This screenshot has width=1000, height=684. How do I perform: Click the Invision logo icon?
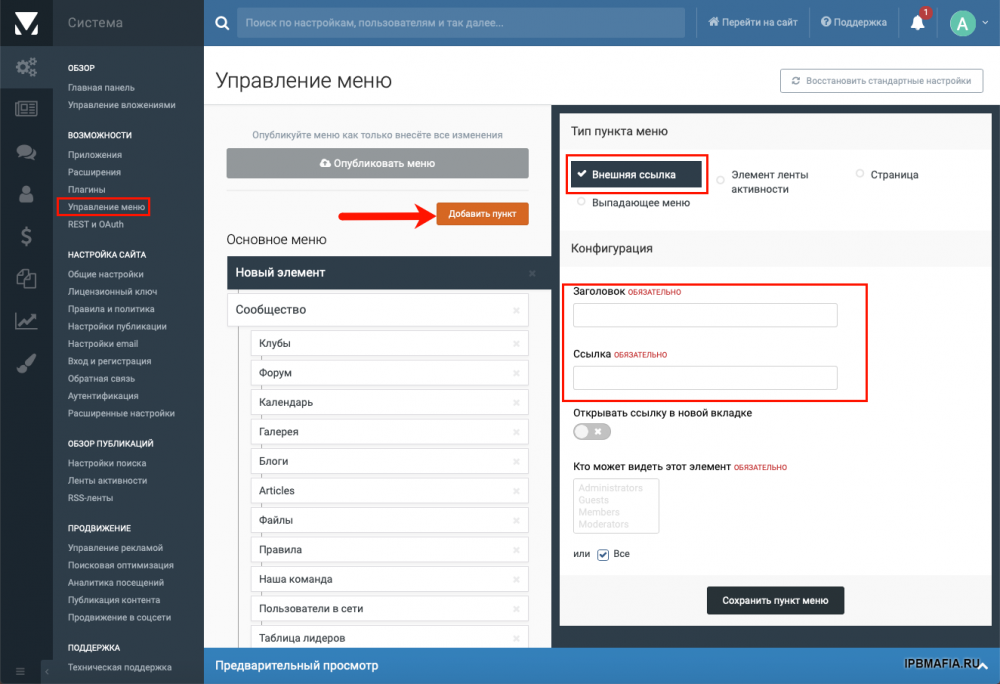pos(26,23)
